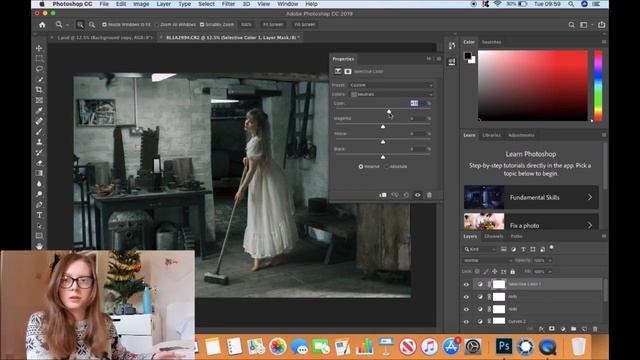640x360 pixels.
Task: Select the Crop tool
Action: (39, 89)
